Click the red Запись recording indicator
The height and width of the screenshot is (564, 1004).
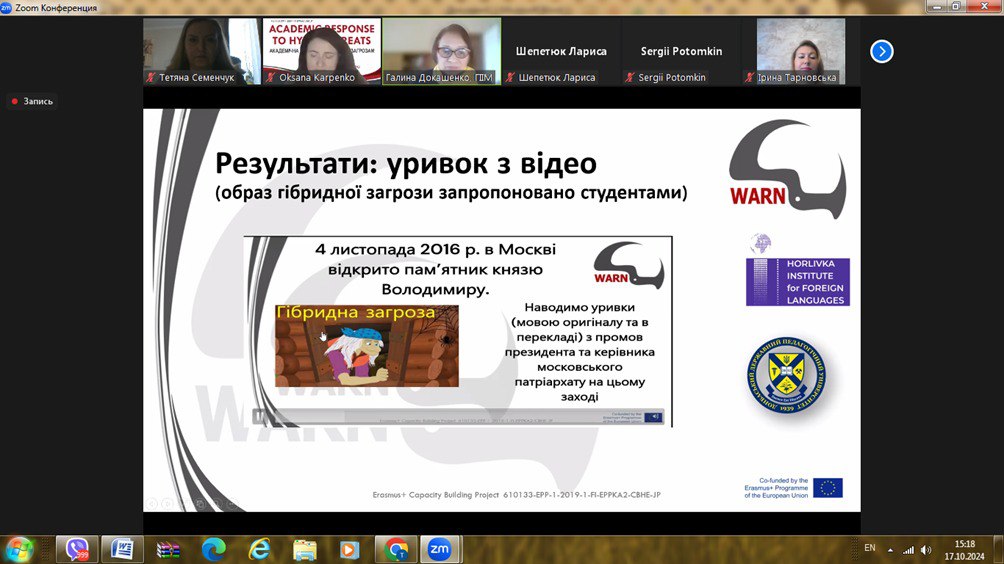(x=32, y=101)
